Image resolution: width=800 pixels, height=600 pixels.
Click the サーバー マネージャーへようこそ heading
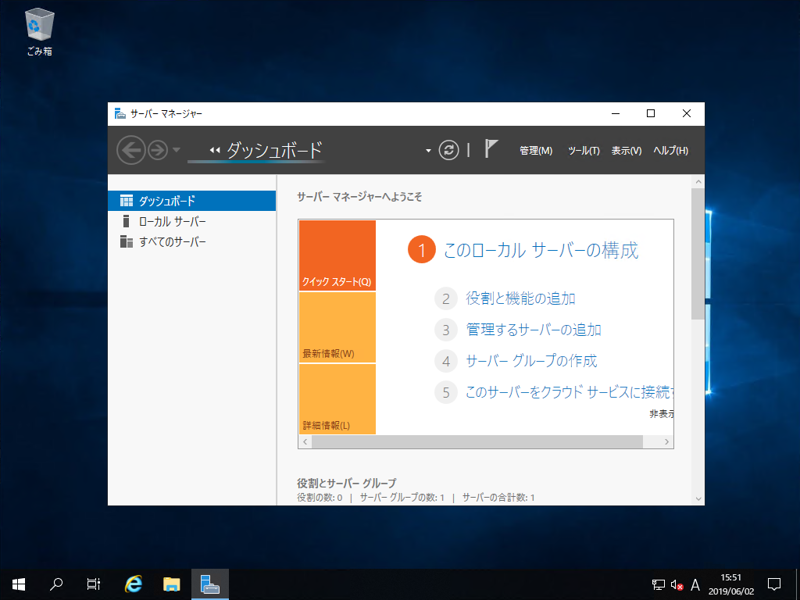click(x=359, y=197)
